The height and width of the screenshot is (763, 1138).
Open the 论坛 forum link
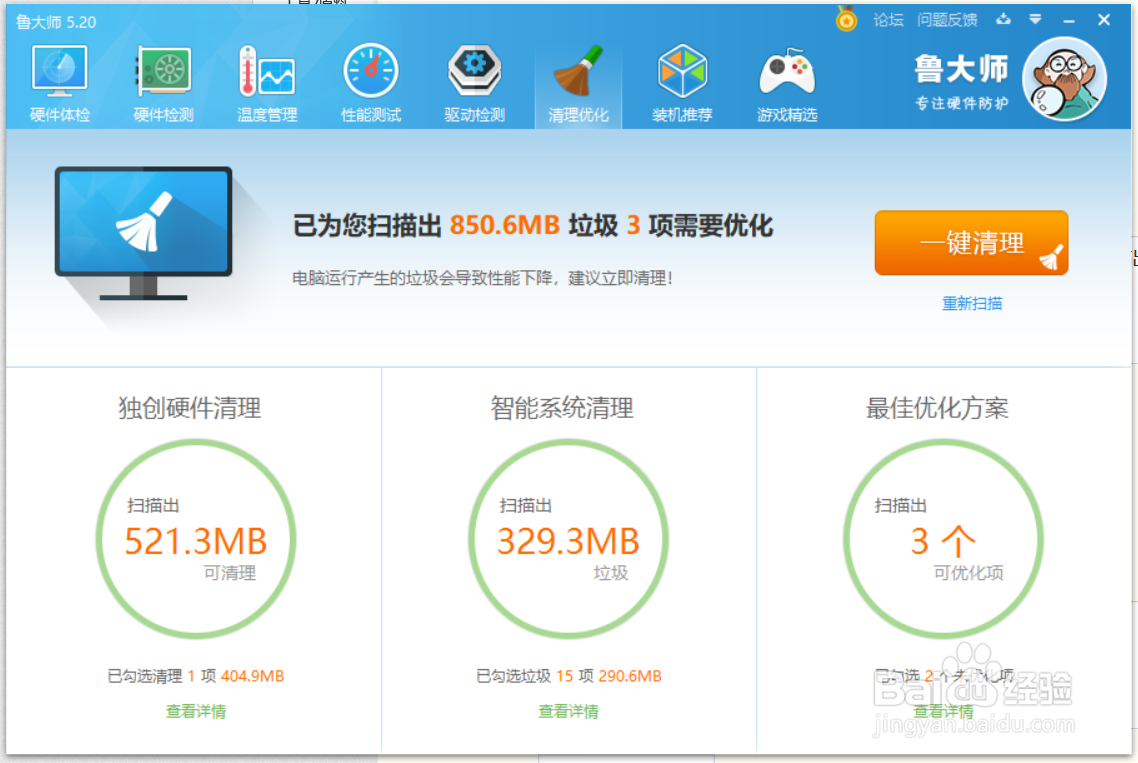[888, 20]
